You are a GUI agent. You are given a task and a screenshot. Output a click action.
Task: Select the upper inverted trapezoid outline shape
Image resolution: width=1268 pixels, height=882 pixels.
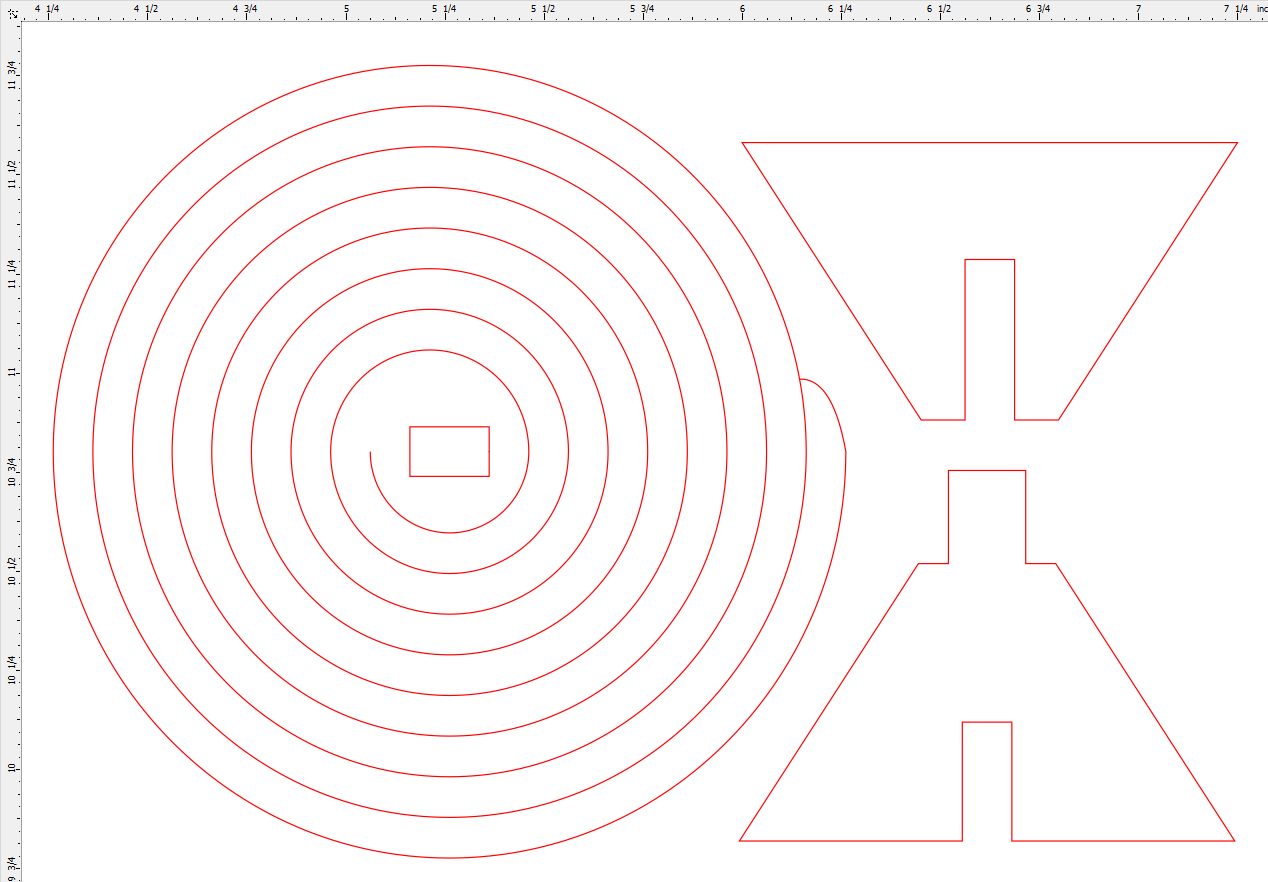(989, 281)
